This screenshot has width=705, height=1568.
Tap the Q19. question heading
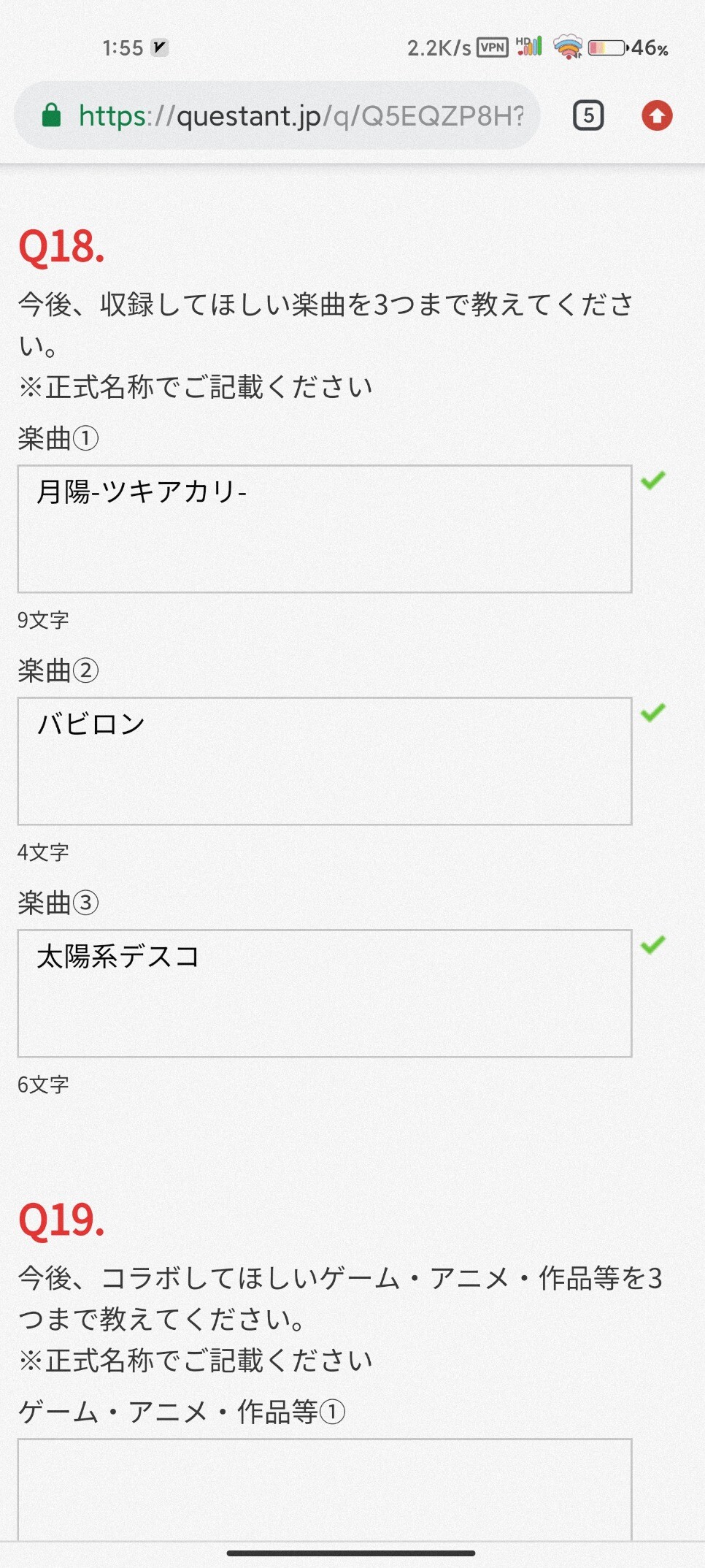point(61,1220)
